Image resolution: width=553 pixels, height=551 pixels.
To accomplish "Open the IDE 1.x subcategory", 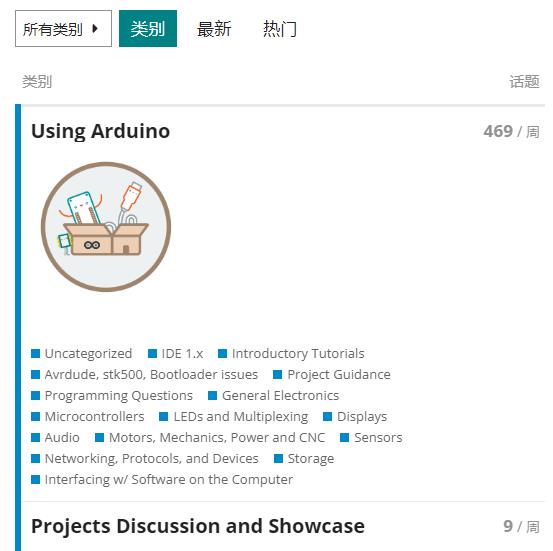I will coord(182,353).
